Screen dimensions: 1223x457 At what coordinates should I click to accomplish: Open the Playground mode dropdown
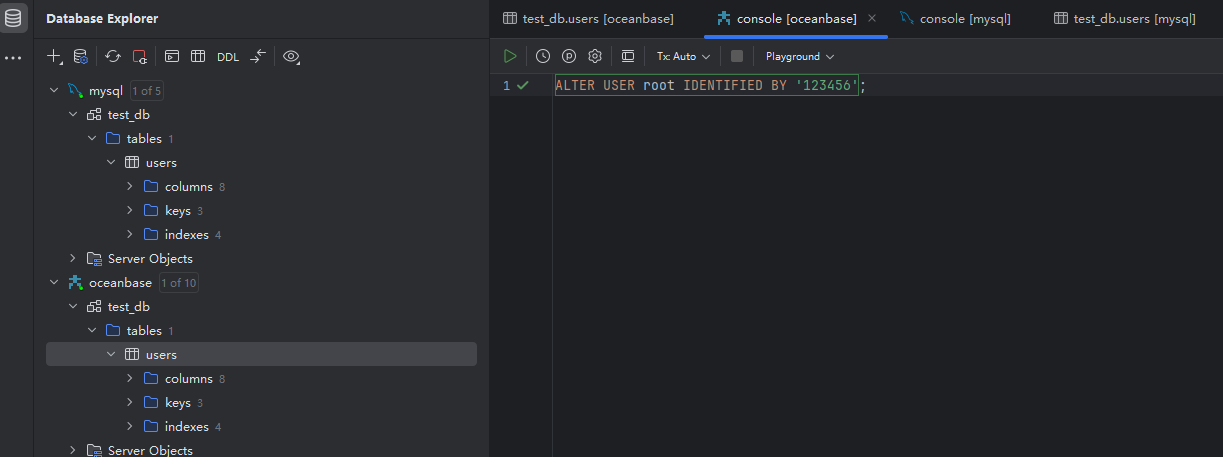click(x=799, y=56)
